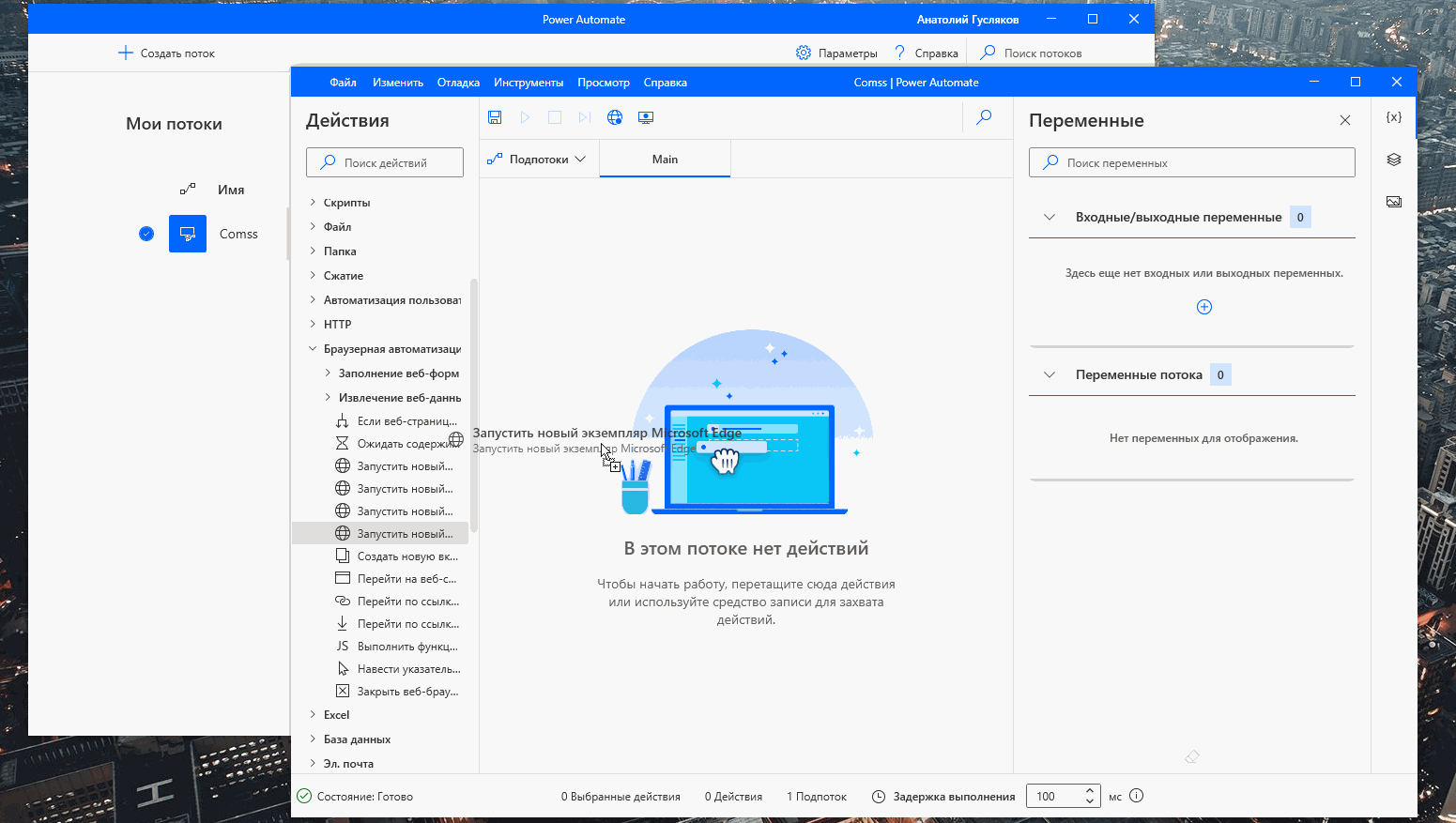Open the UI elements panel icon
This screenshot has width=1456, height=823.
[x=1394, y=159]
